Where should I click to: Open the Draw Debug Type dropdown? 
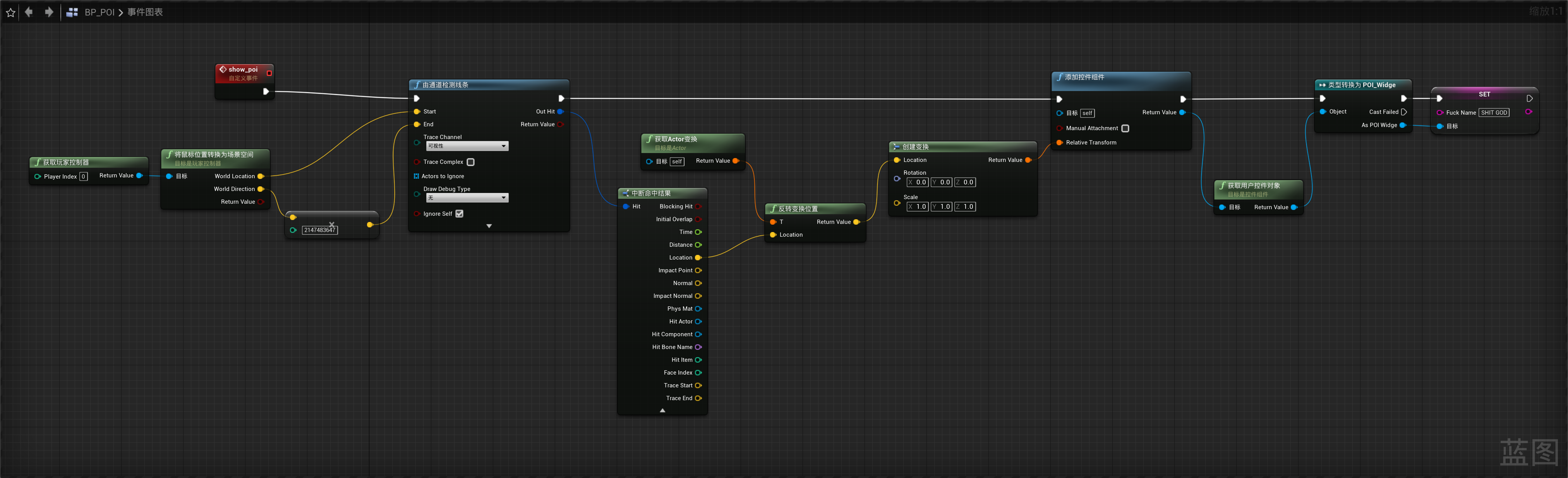[x=467, y=198]
